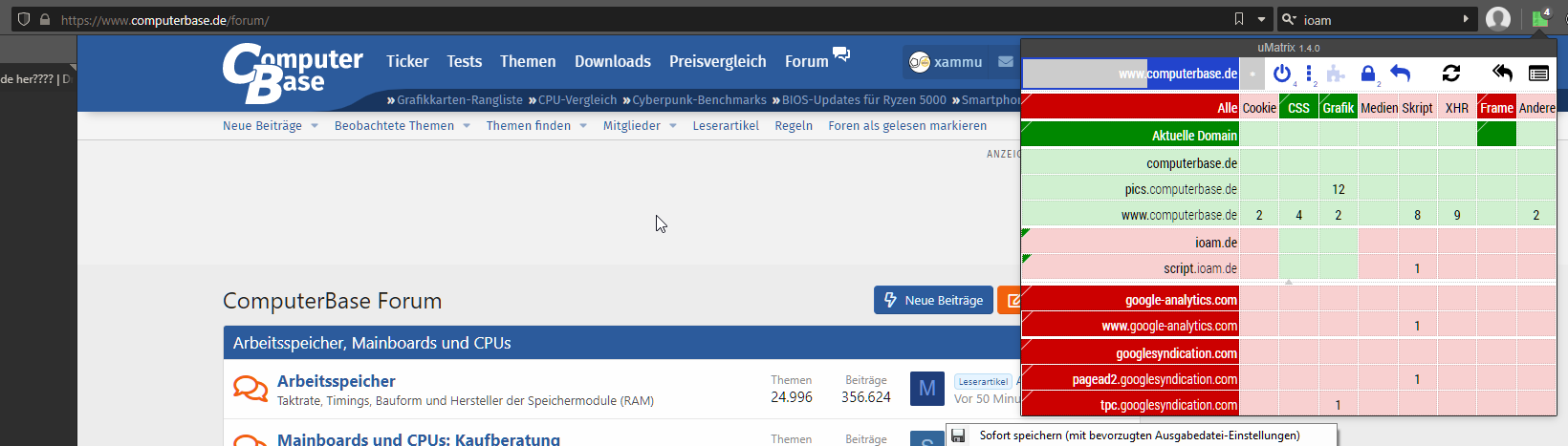Open the Forum nav item
This screenshot has height=446, width=1568.
(807, 61)
